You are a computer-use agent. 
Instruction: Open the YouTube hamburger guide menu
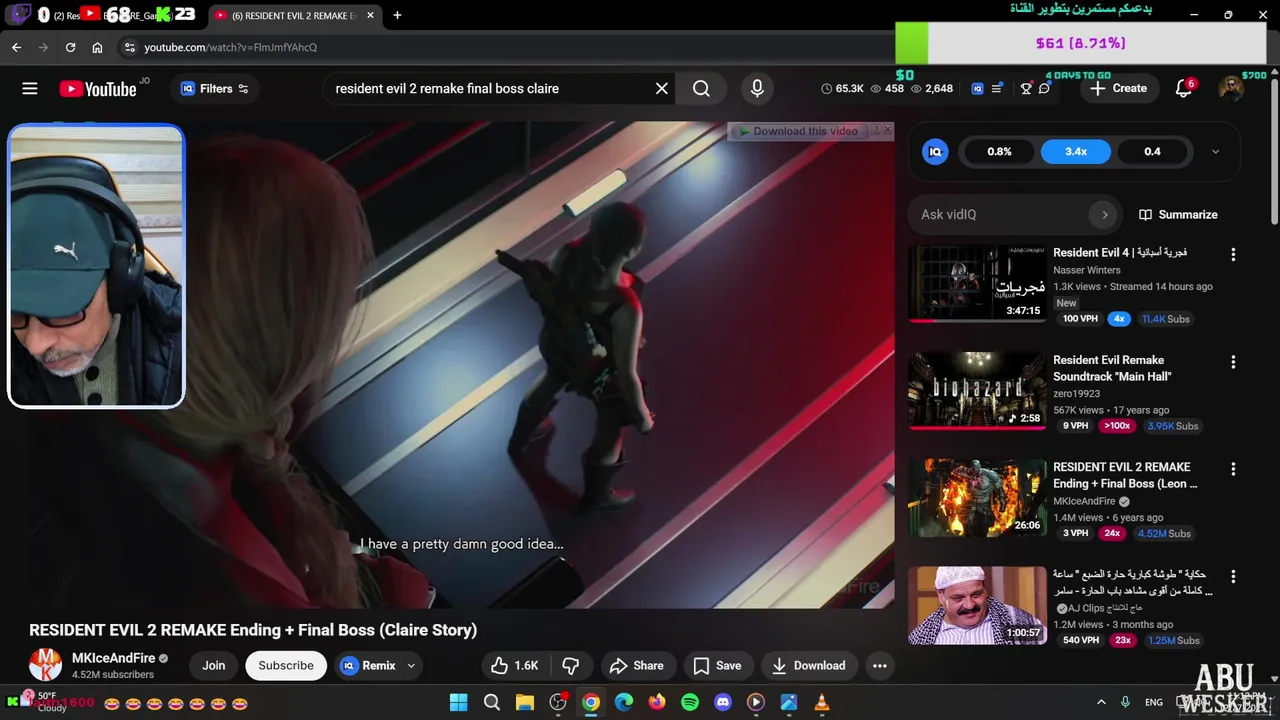[x=30, y=89]
